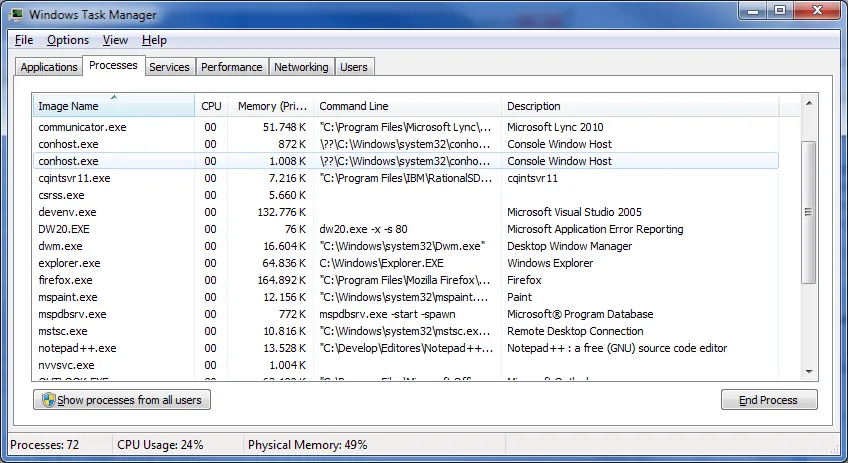Sort by the CPU column header
Image resolution: width=848 pixels, height=463 pixels.
[x=211, y=106]
